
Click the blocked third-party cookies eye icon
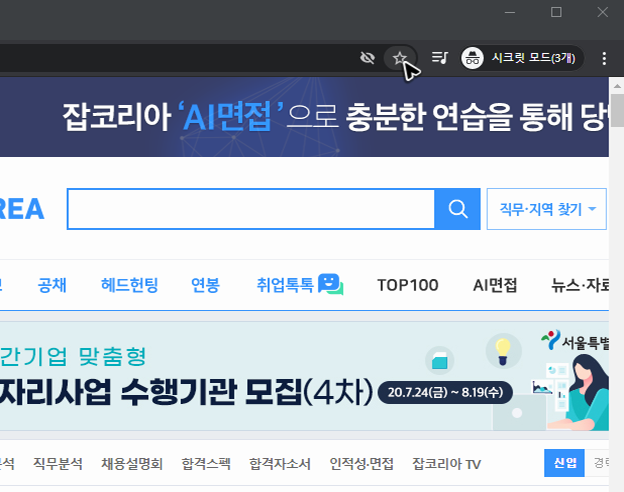coord(367,58)
